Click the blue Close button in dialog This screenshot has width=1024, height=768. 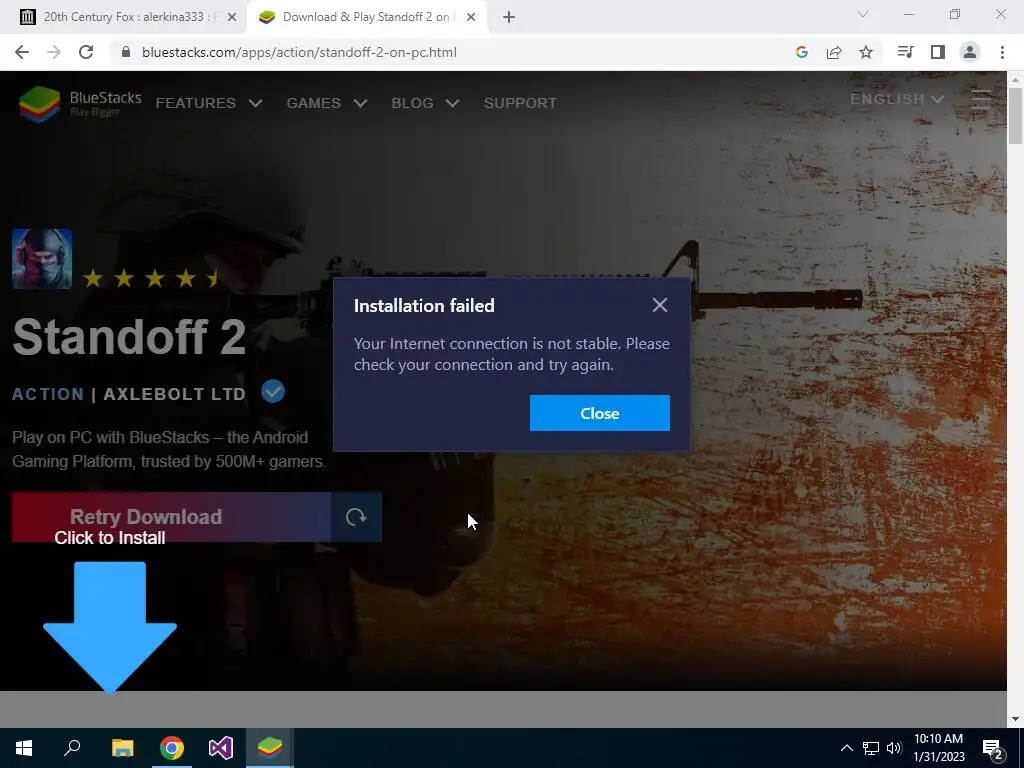[600, 413]
